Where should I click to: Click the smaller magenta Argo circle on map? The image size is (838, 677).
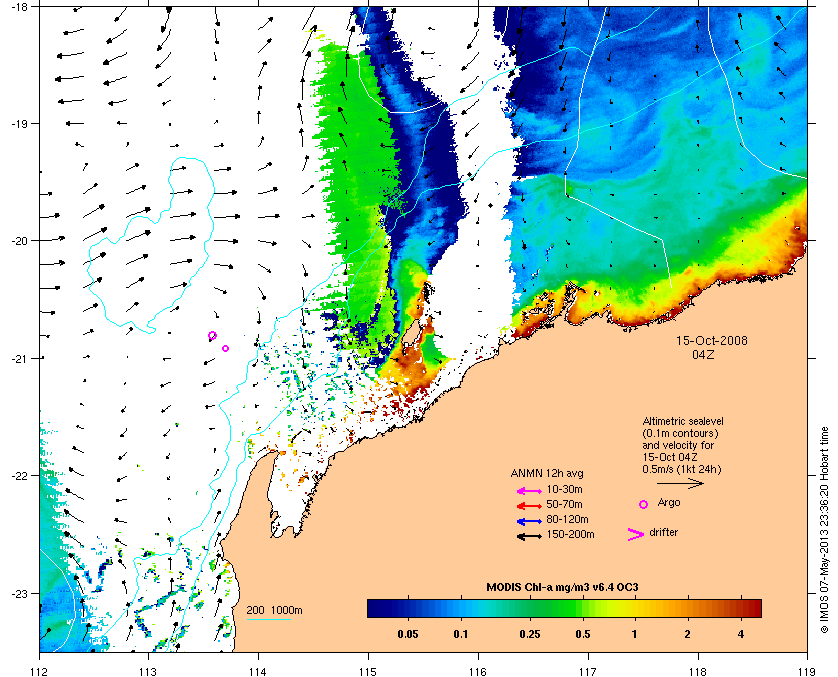coord(226,348)
